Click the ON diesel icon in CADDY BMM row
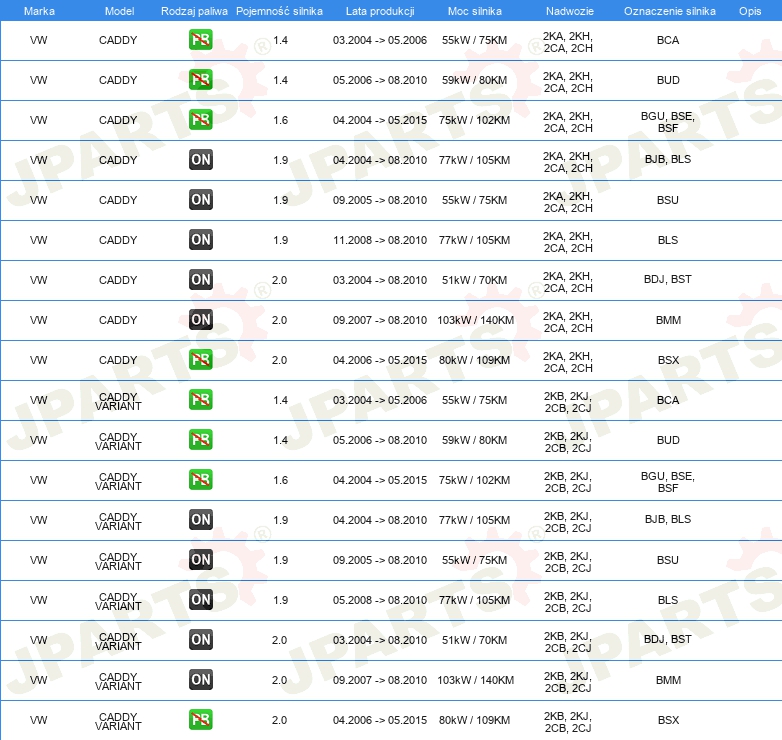 pos(200,320)
